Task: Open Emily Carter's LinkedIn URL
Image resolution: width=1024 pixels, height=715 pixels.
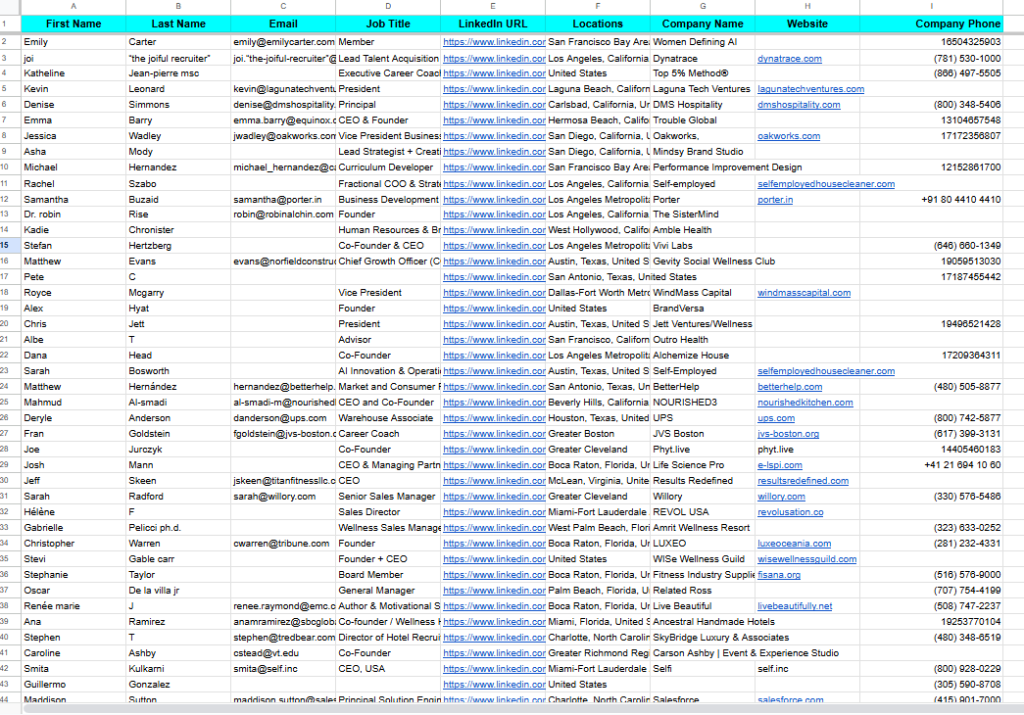Action: (x=494, y=42)
